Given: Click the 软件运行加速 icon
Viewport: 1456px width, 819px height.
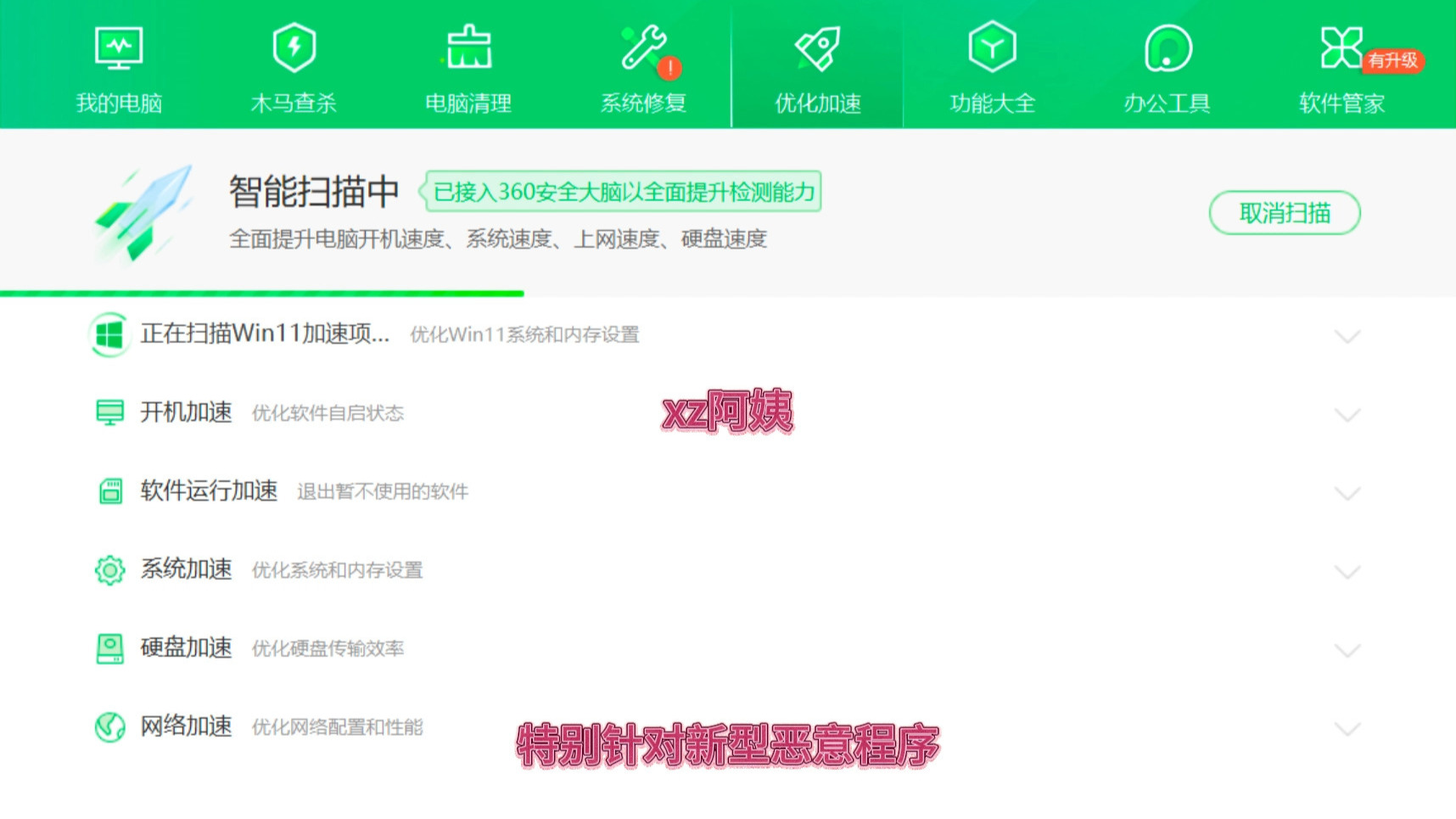Looking at the screenshot, I should pos(110,491).
